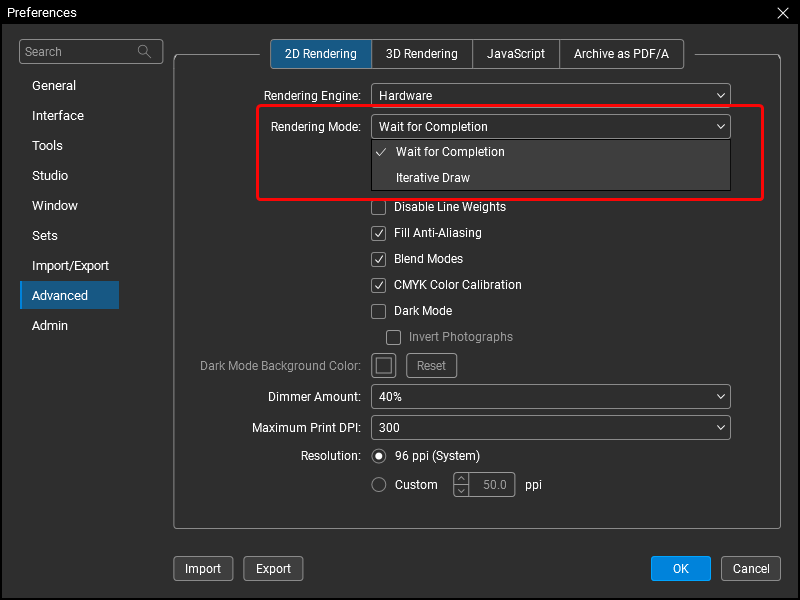Open Window preferences section
The width and height of the screenshot is (800, 600).
point(55,206)
